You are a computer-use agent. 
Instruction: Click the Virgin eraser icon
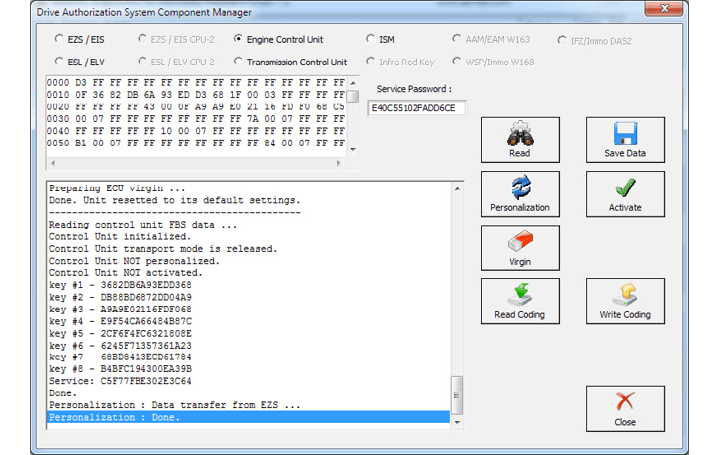tap(520, 243)
